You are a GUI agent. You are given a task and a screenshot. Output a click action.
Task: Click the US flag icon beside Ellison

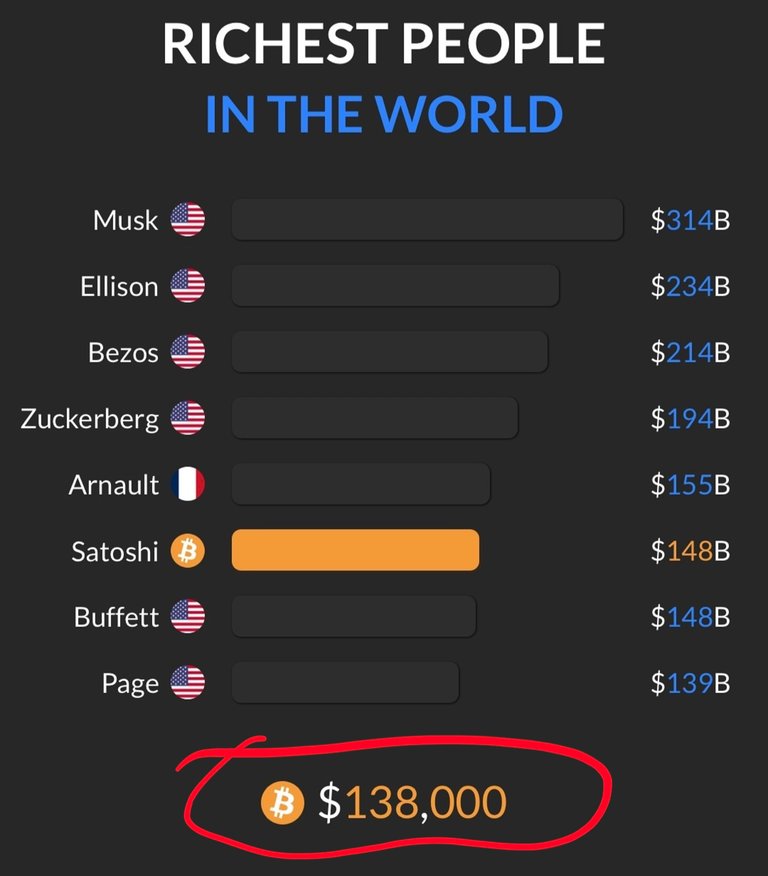click(x=188, y=285)
